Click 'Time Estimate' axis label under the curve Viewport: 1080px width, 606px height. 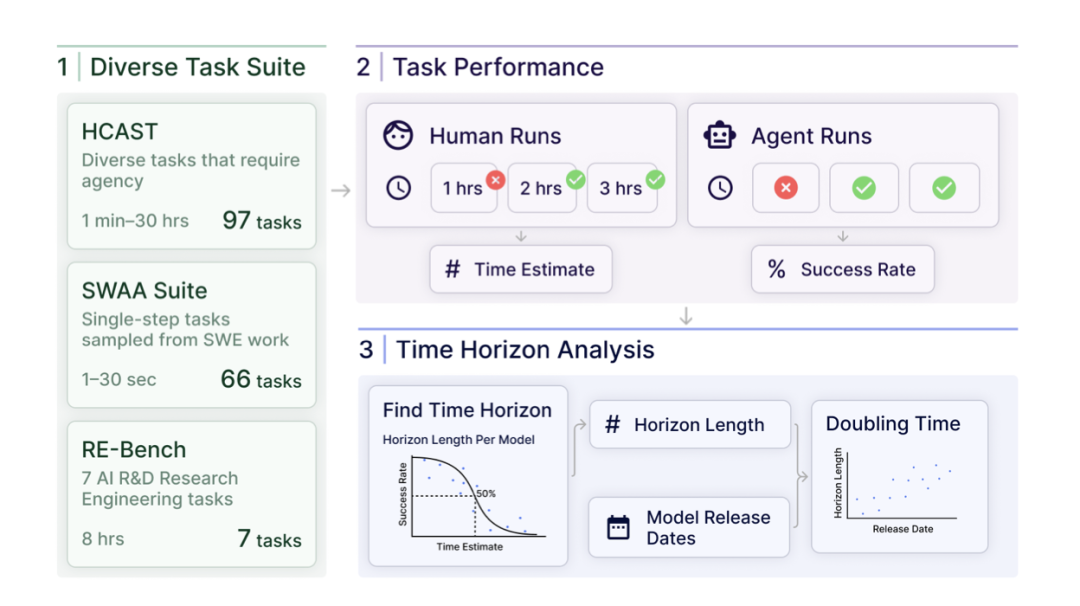pos(469,546)
